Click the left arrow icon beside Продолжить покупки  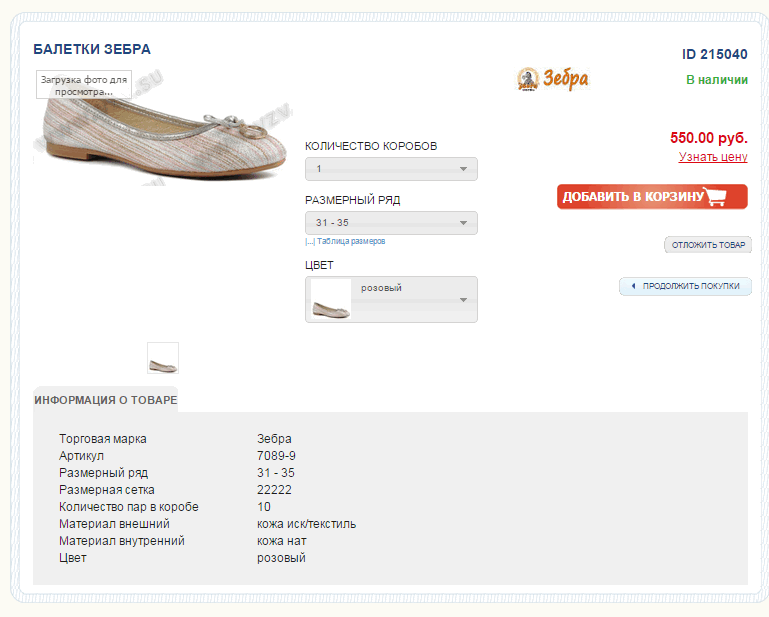pos(633,287)
